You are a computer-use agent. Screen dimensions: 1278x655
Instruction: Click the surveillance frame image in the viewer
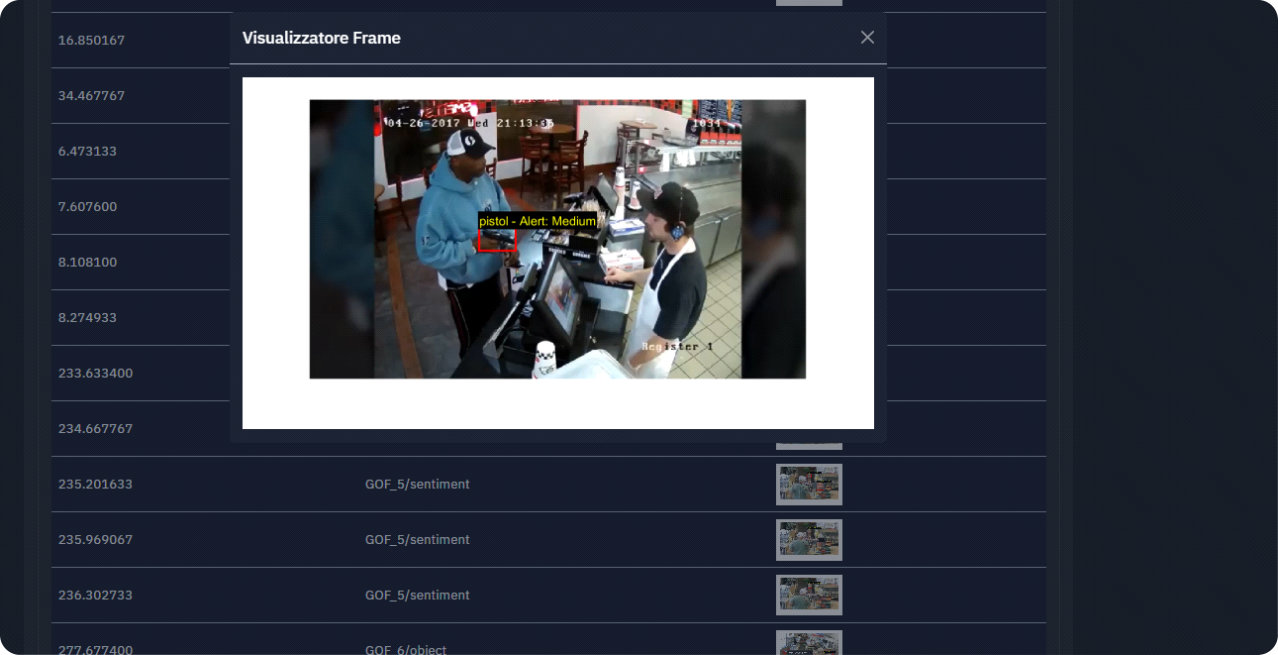click(556, 240)
